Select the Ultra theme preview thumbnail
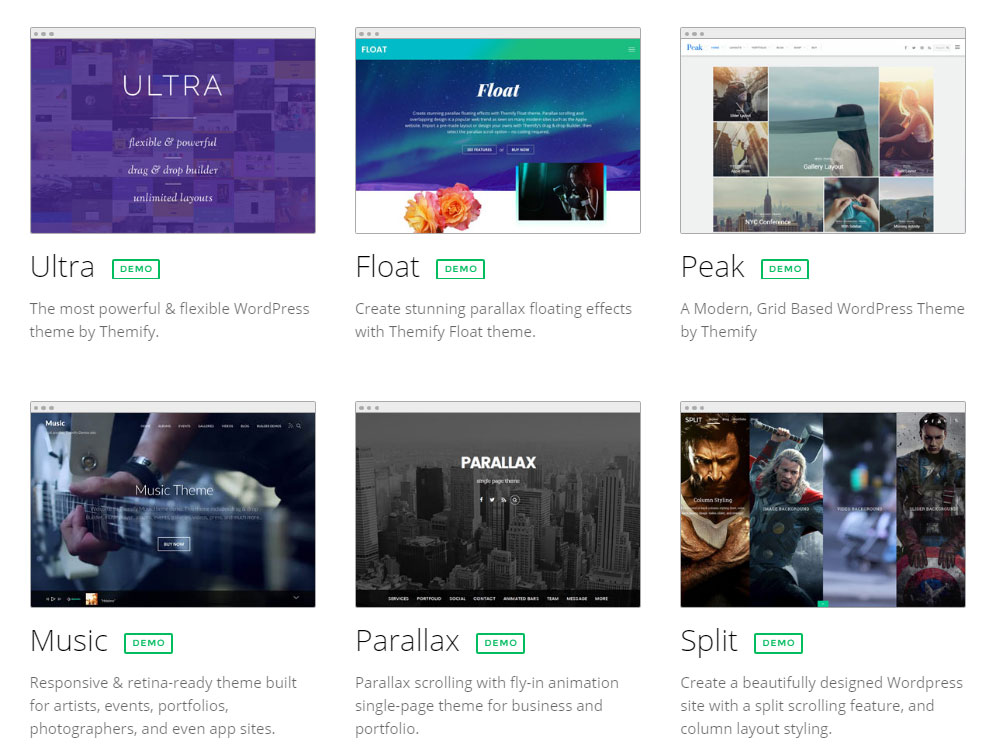1000x756 pixels. click(x=173, y=131)
